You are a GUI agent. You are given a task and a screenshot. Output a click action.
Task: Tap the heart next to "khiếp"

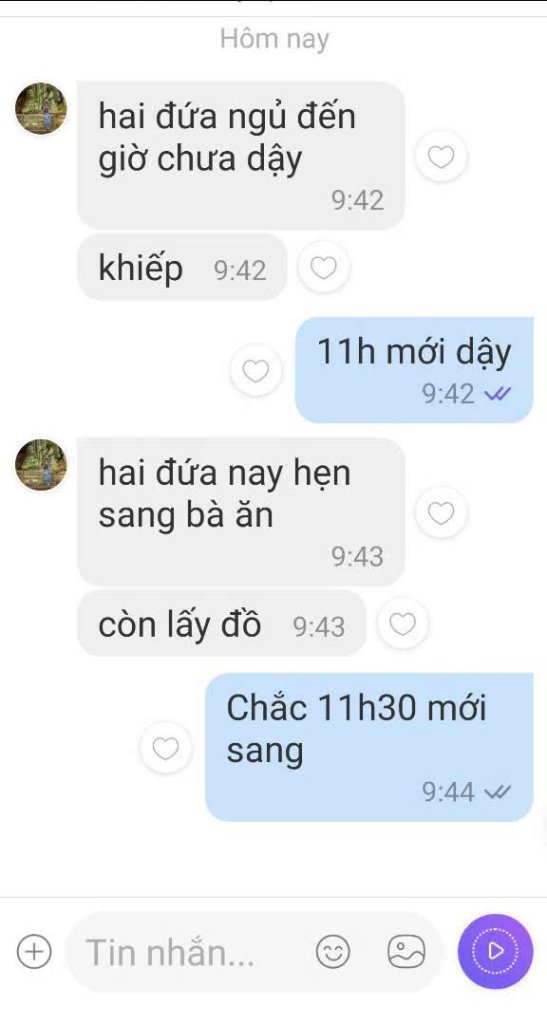(323, 267)
